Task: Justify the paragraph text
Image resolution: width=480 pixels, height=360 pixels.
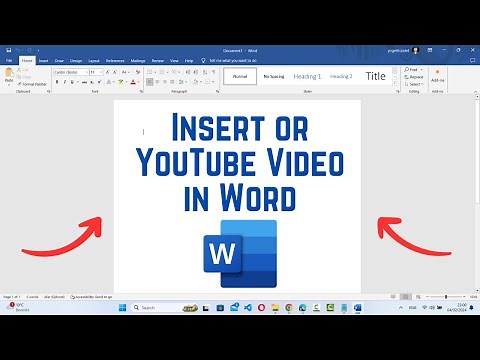Action: [172, 82]
